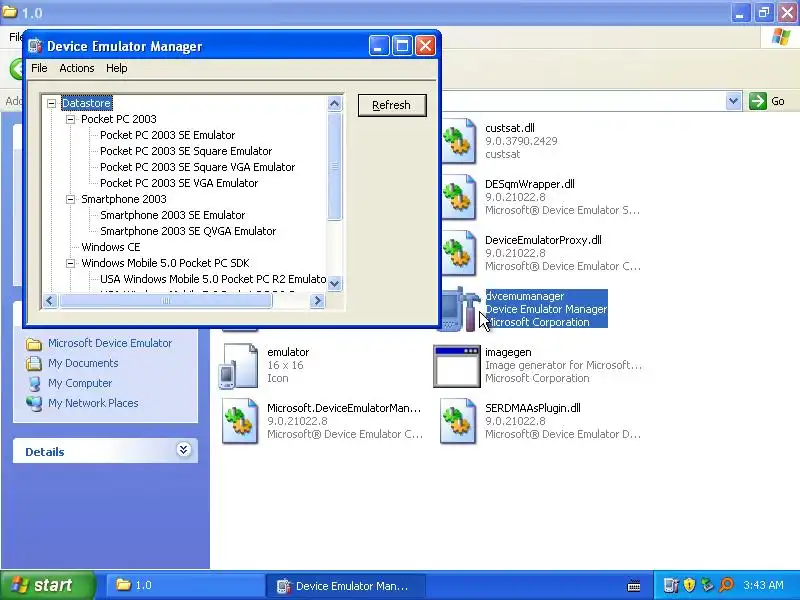Open the My Computer link
This screenshot has height=600, width=800.
pos(80,383)
